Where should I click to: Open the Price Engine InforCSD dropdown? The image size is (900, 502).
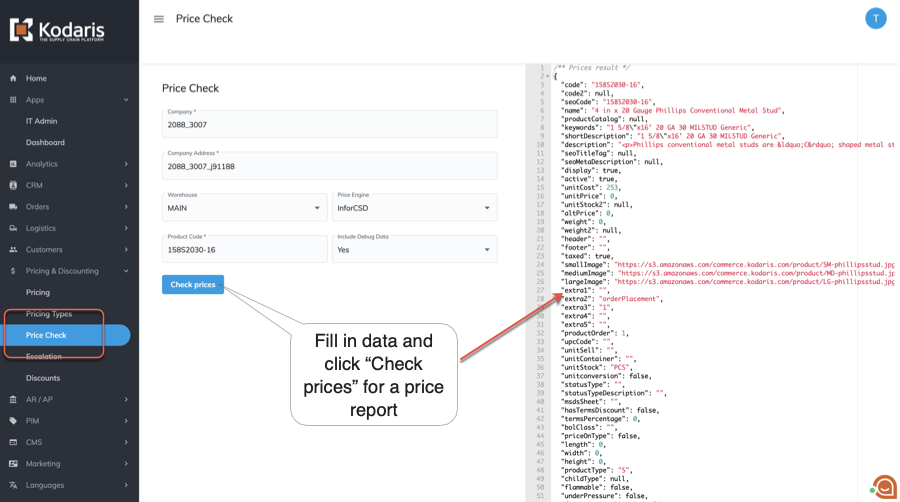click(x=414, y=207)
